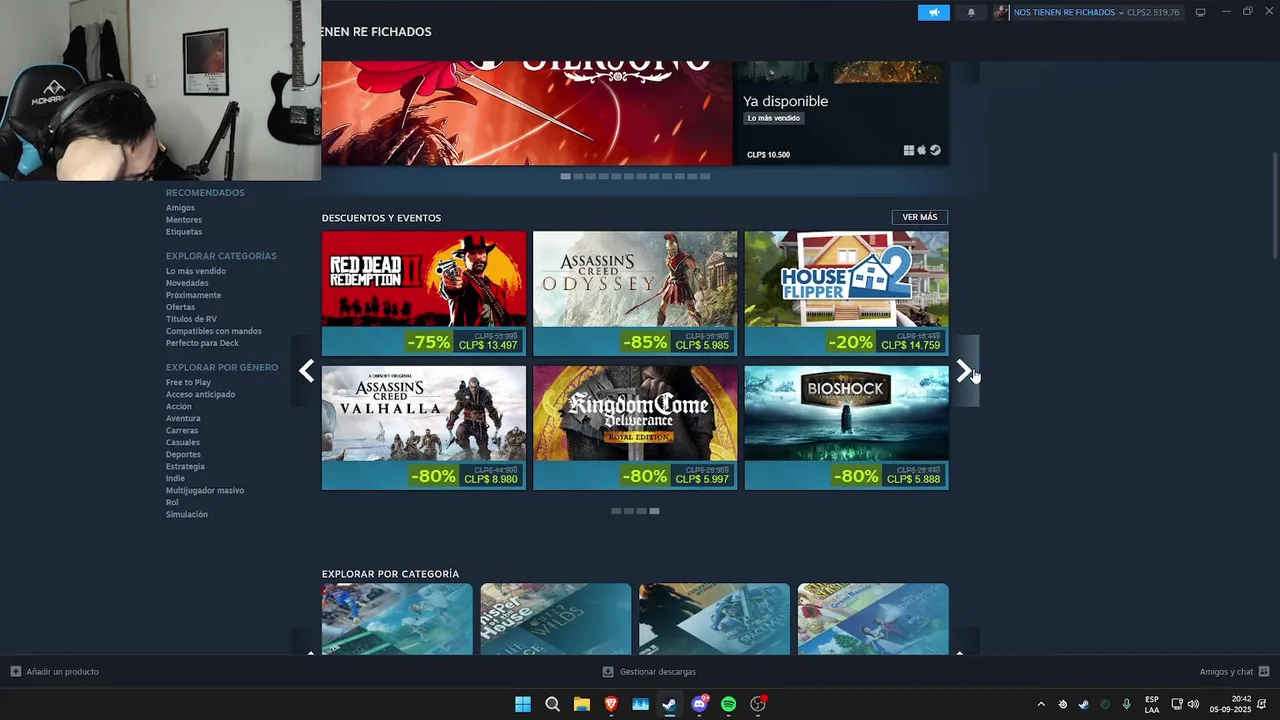Switch to Big Picture mode via the monitor icon
The width and height of the screenshot is (1280, 720).
(x=1201, y=12)
